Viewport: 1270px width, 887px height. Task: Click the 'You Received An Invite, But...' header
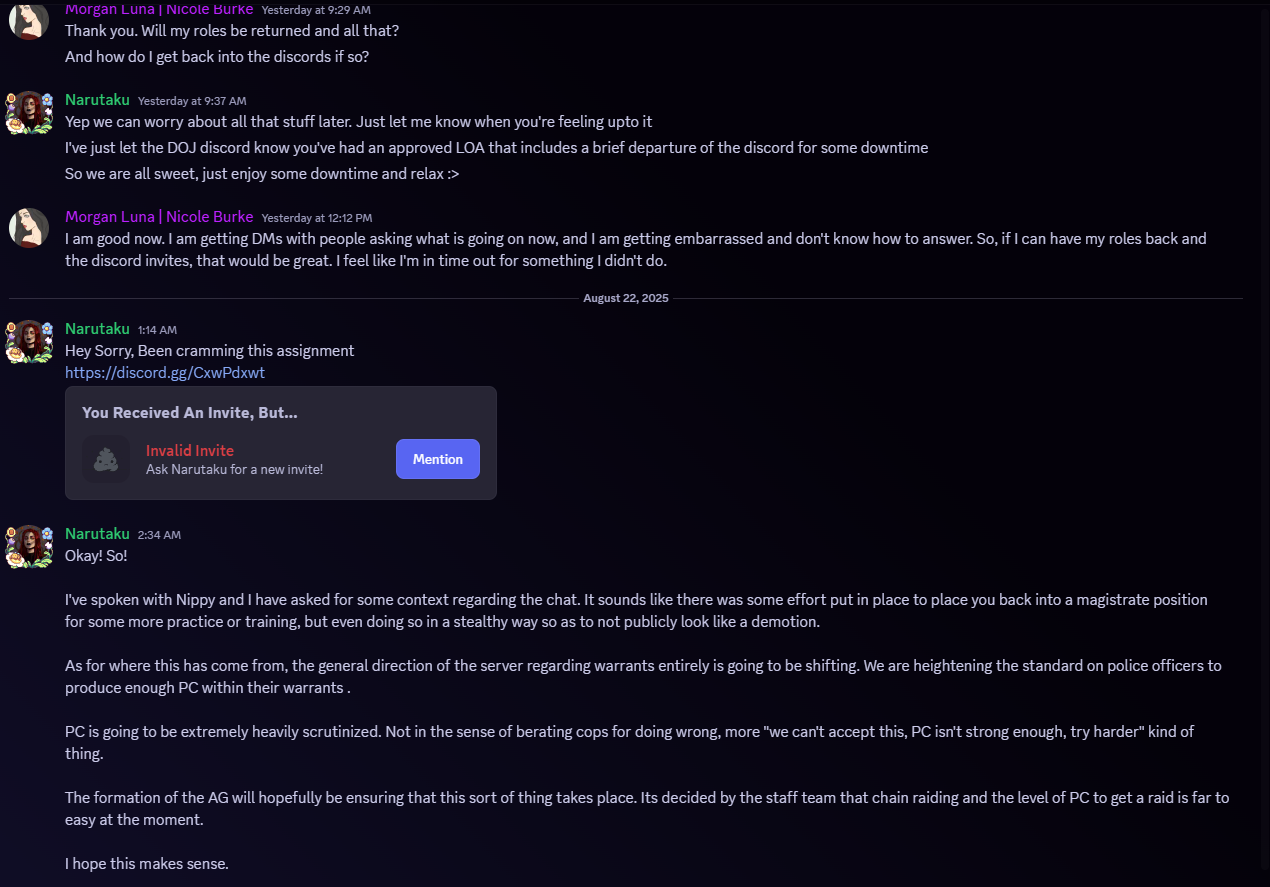190,412
